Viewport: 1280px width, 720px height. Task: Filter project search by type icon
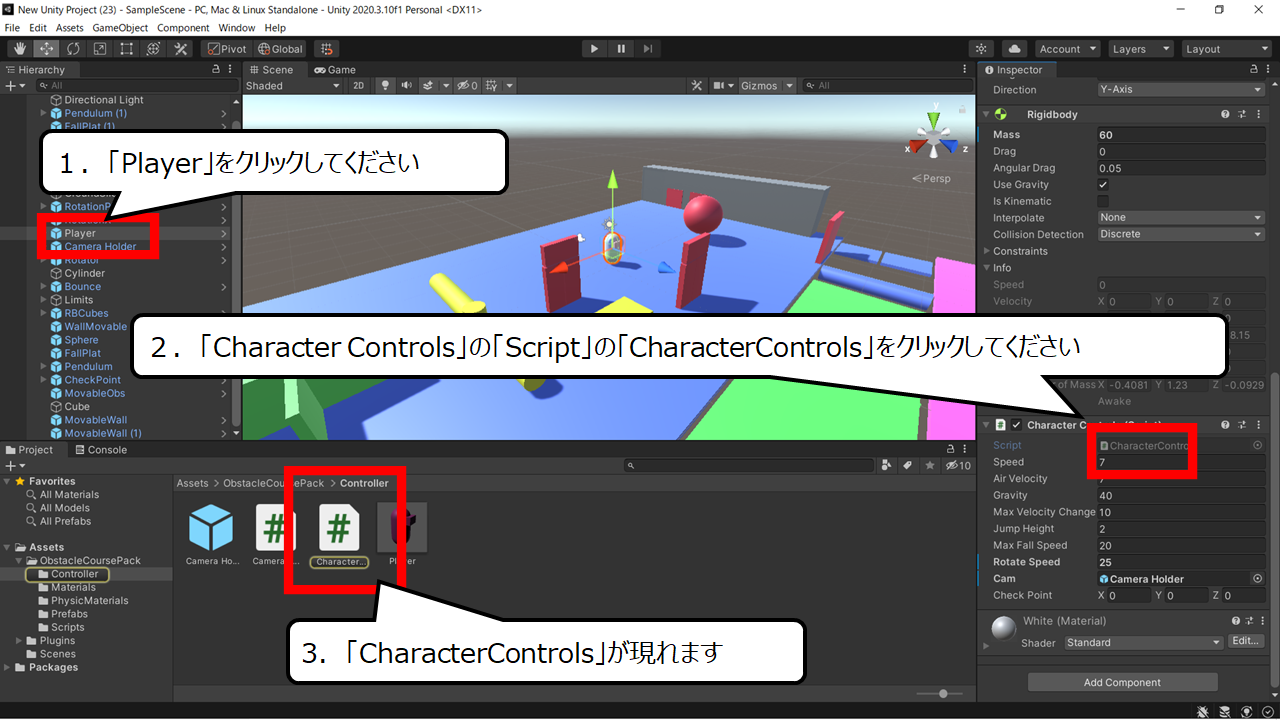point(886,466)
